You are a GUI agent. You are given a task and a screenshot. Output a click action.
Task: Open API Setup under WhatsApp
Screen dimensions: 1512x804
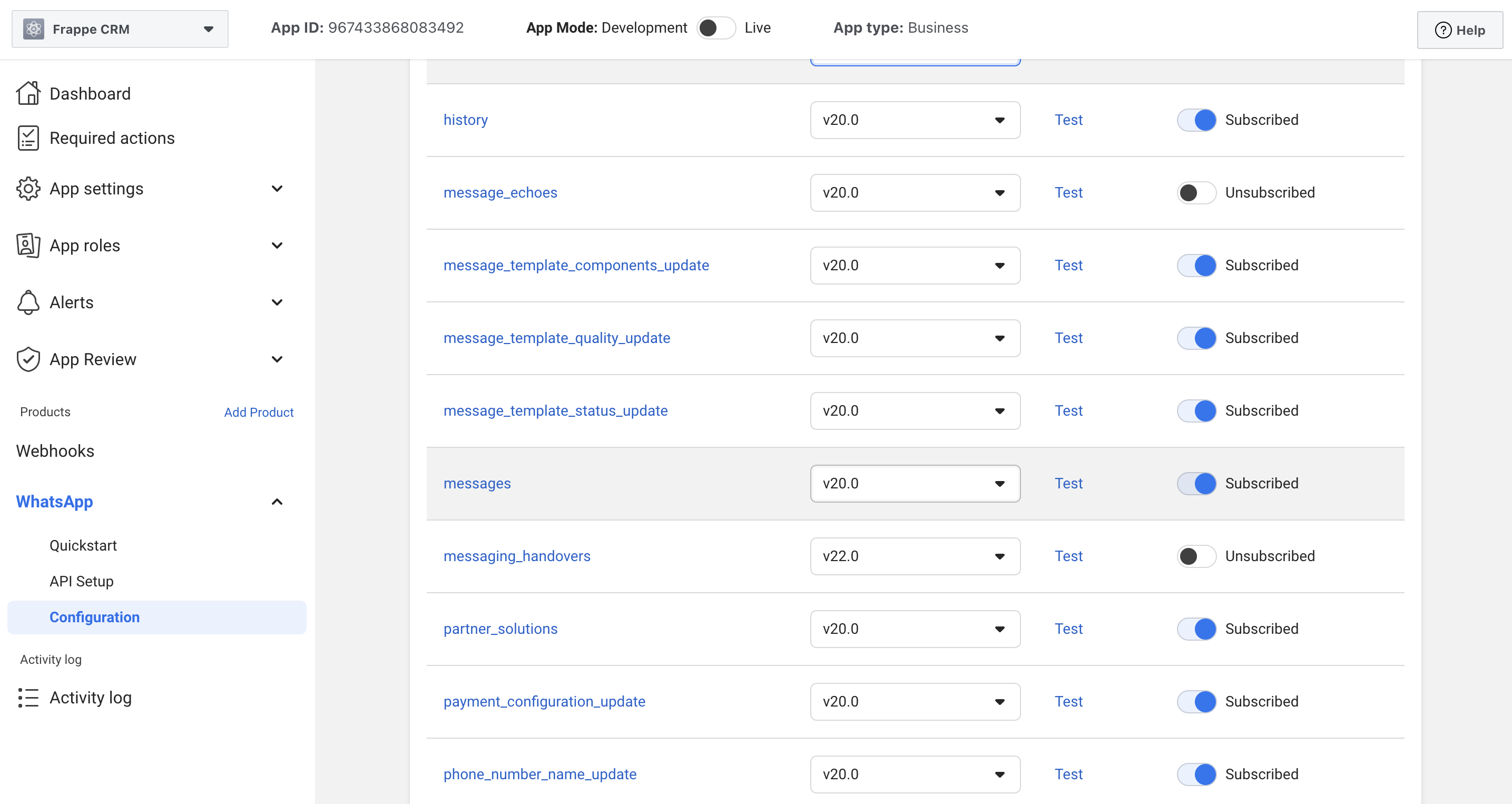click(x=82, y=581)
